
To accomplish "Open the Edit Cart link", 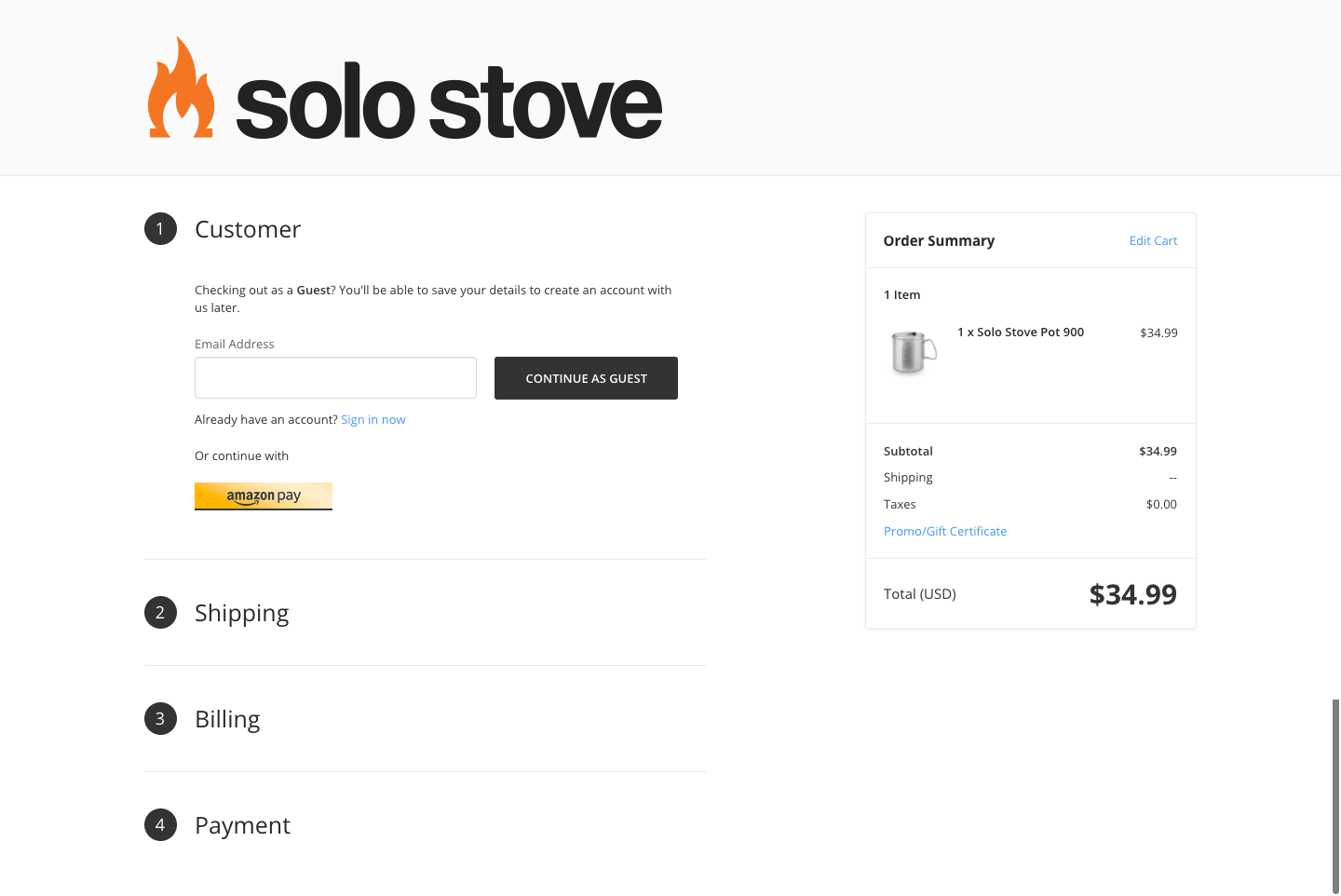I will (x=1153, y=241).
